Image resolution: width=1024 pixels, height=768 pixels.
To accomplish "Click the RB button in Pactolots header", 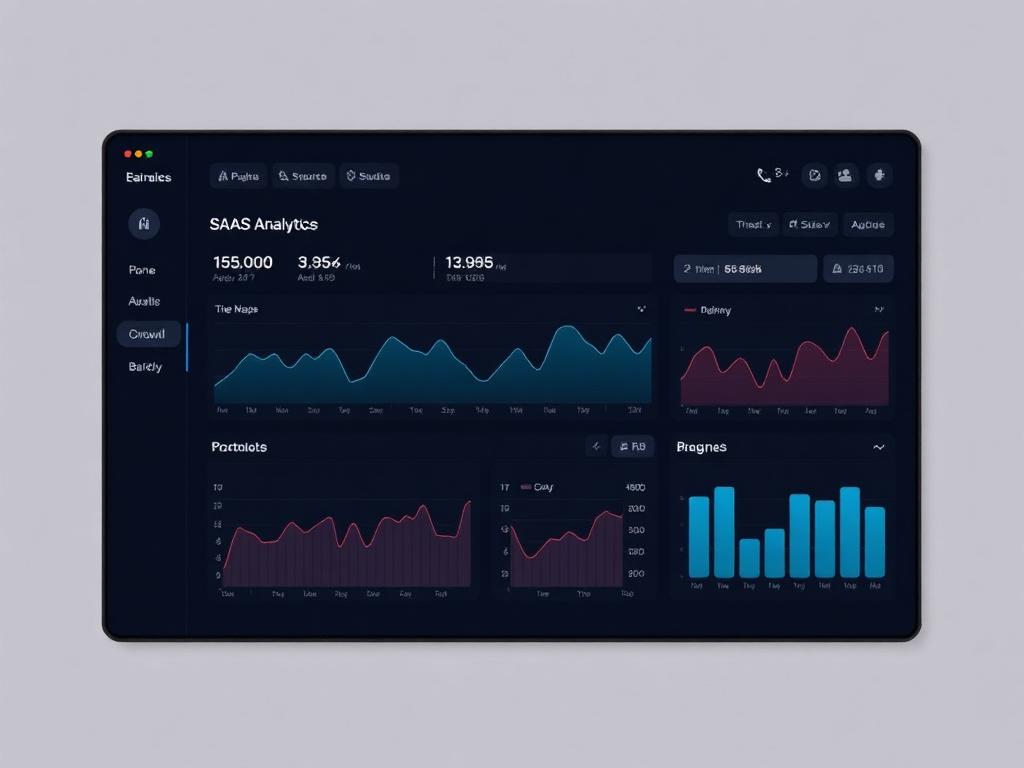I will coord(632,447).
